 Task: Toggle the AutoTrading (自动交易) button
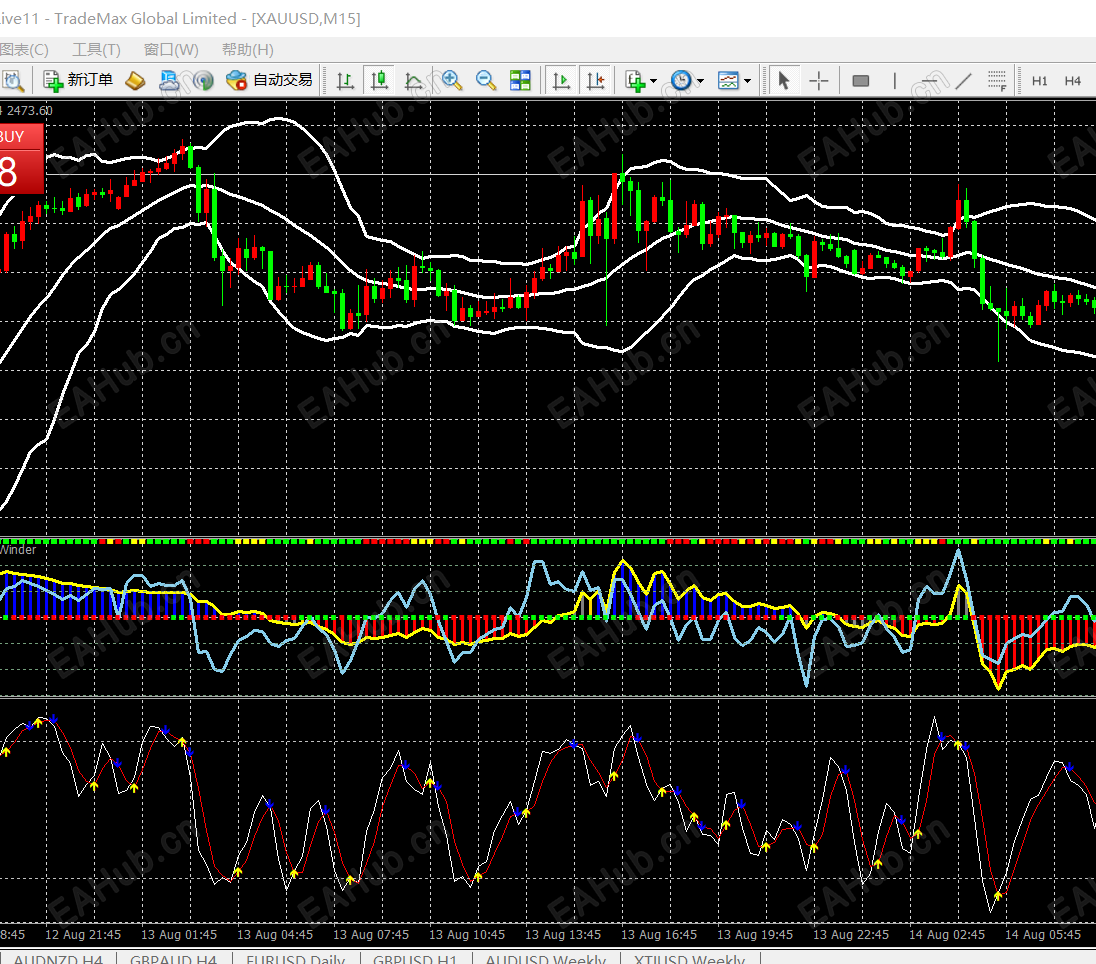click(x=270, y=81)
